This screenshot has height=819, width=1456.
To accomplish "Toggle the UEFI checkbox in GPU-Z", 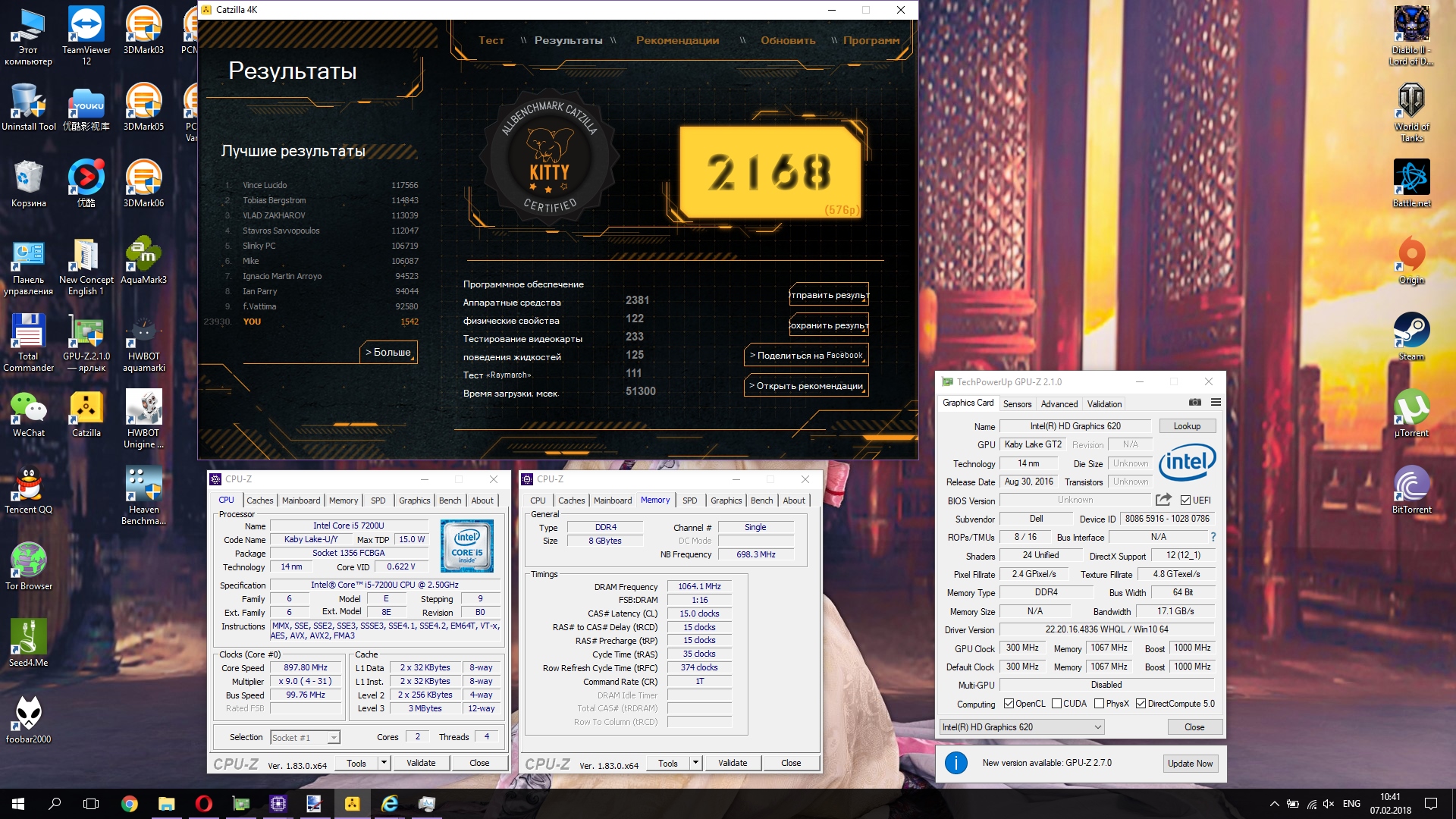I will pos(1185,500).
